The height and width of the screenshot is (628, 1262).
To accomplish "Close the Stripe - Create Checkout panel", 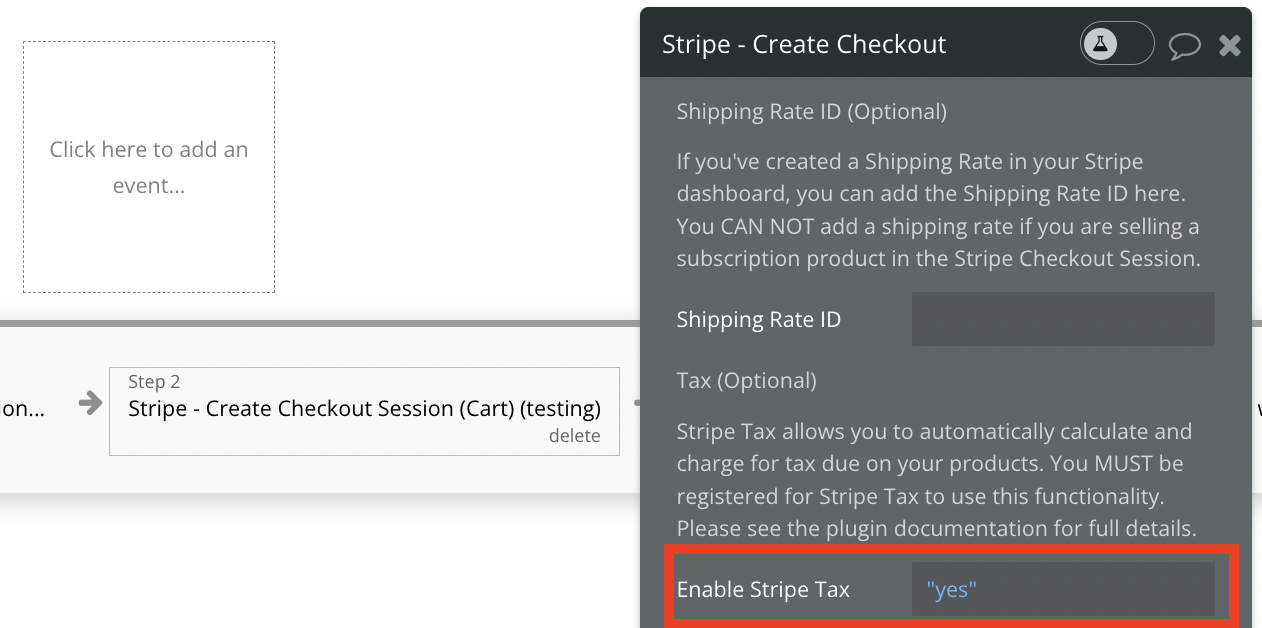I will pyautogui.click(x=1230, y=45).
